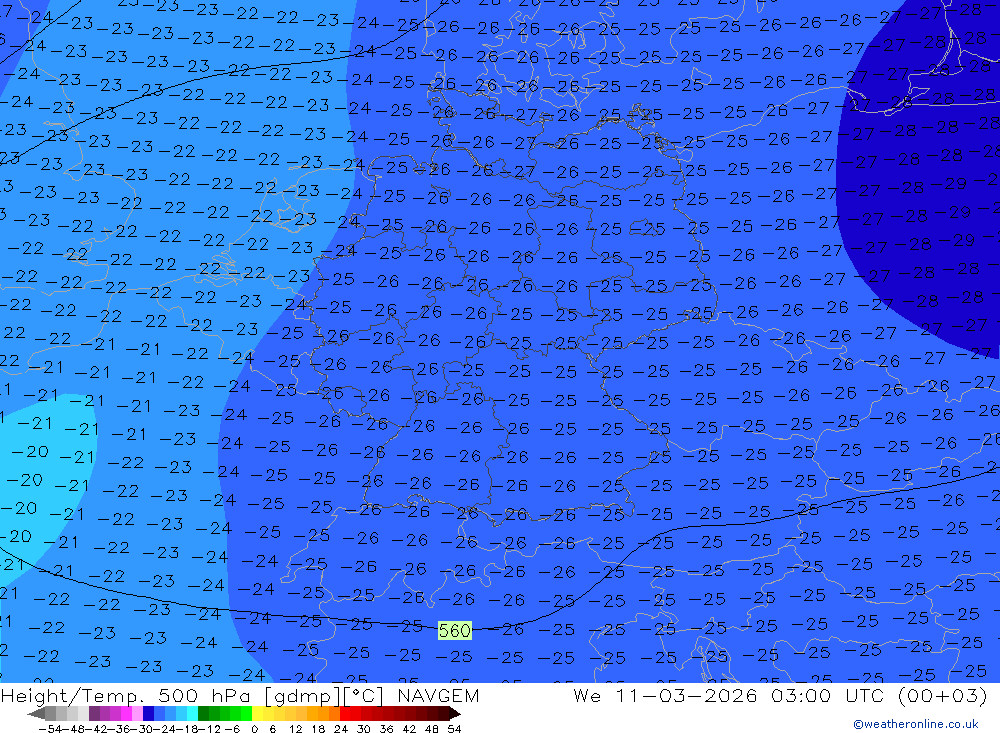Pick the bright red legend swatch above 24
The height and width of the screenshot is (733, 1000).
coord(345,714)
